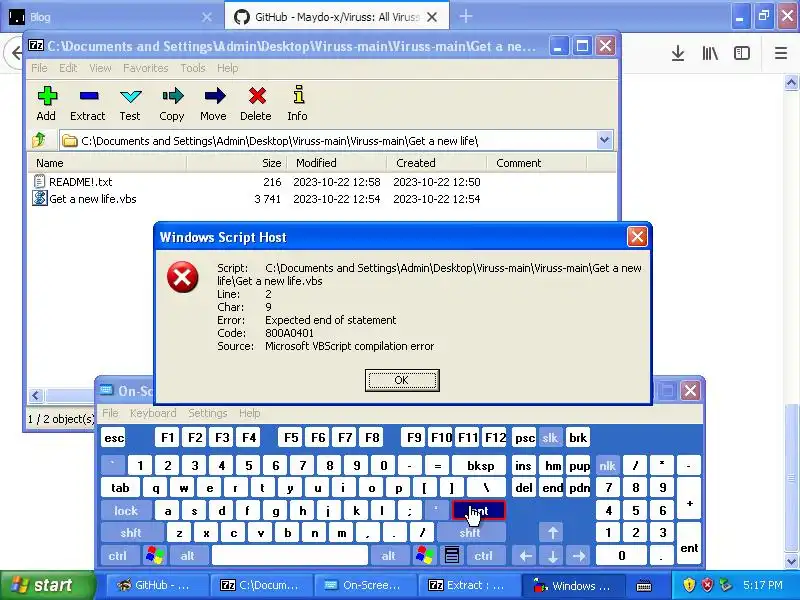The width and height of the screenshot is (800, 600).
Task: Toggle the nlk num lock key
Action: point(607,465)
